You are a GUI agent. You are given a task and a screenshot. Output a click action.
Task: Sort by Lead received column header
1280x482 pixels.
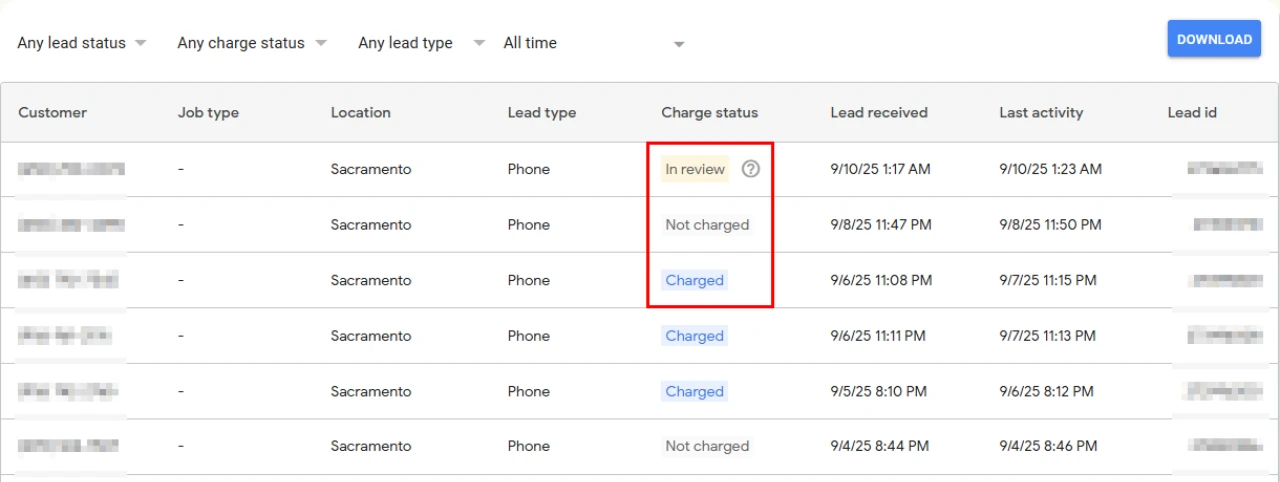coord(879,113)
